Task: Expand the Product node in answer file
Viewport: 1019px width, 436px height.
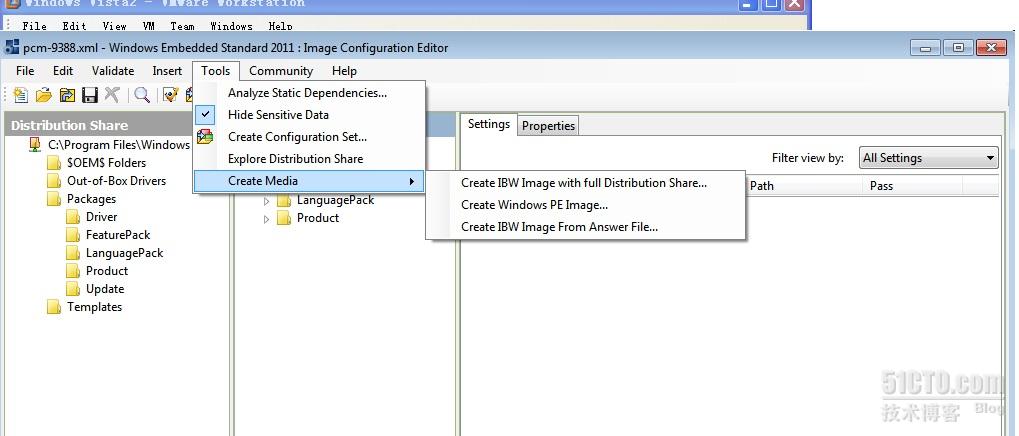Action: [266, 219]
